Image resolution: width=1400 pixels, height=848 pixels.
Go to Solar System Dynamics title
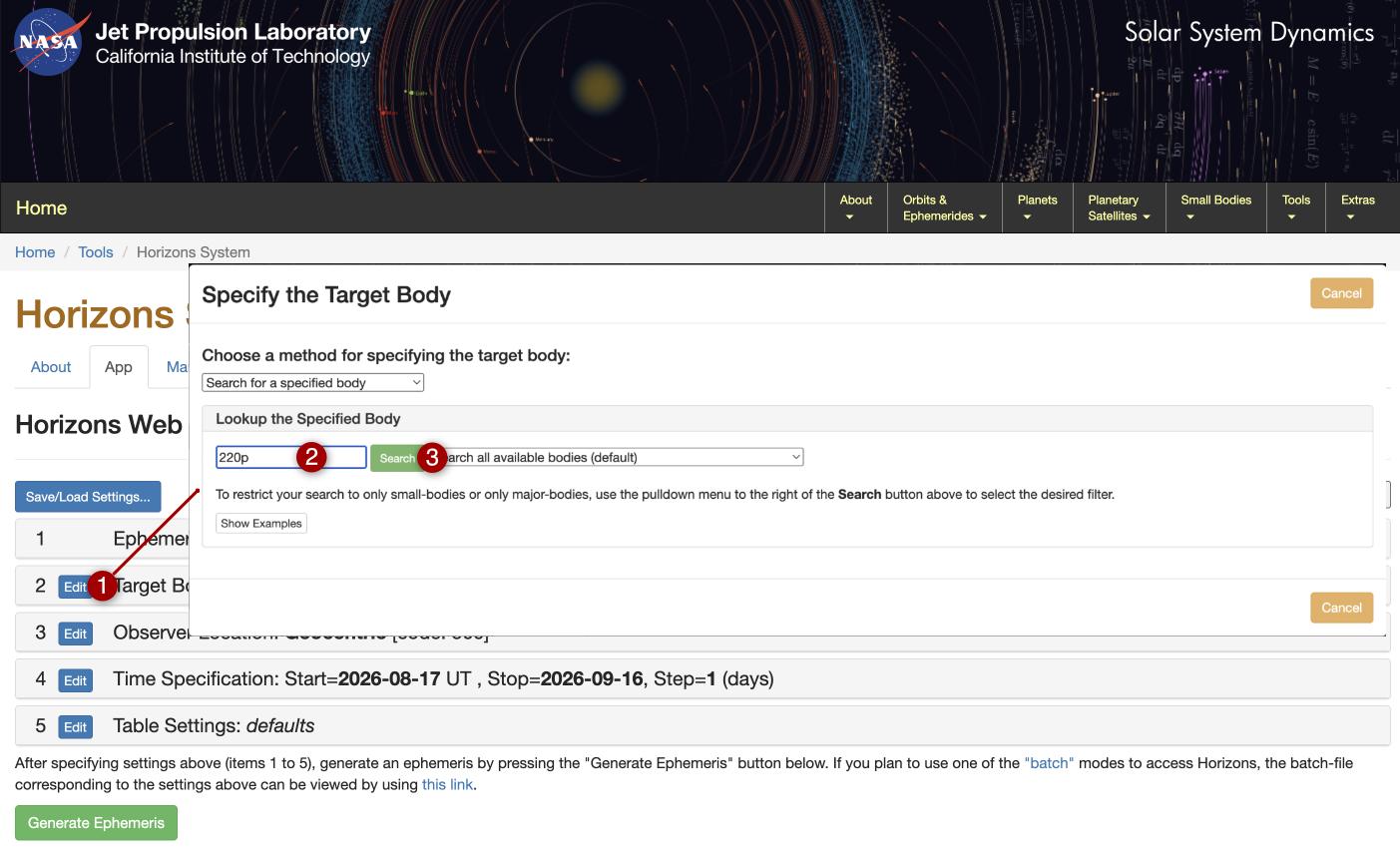(x=1248, y=33)
